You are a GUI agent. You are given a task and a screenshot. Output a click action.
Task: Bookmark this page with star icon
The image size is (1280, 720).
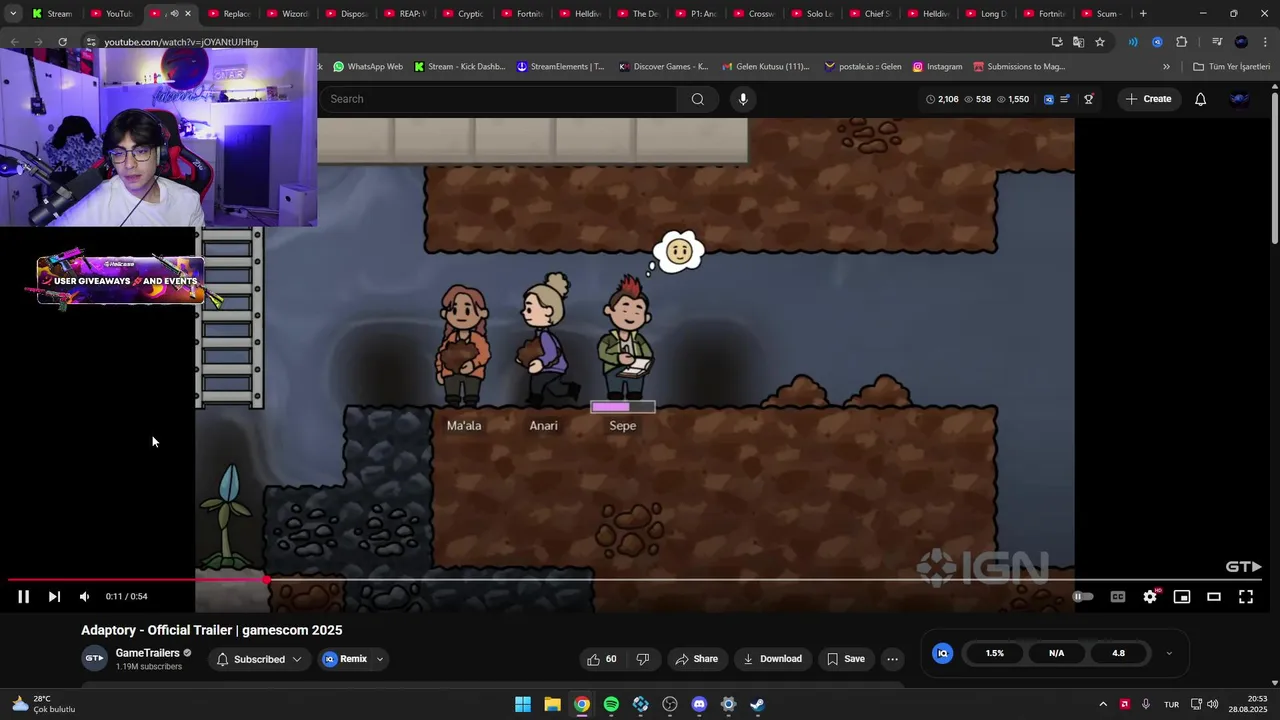click(x=1100, y=42)
